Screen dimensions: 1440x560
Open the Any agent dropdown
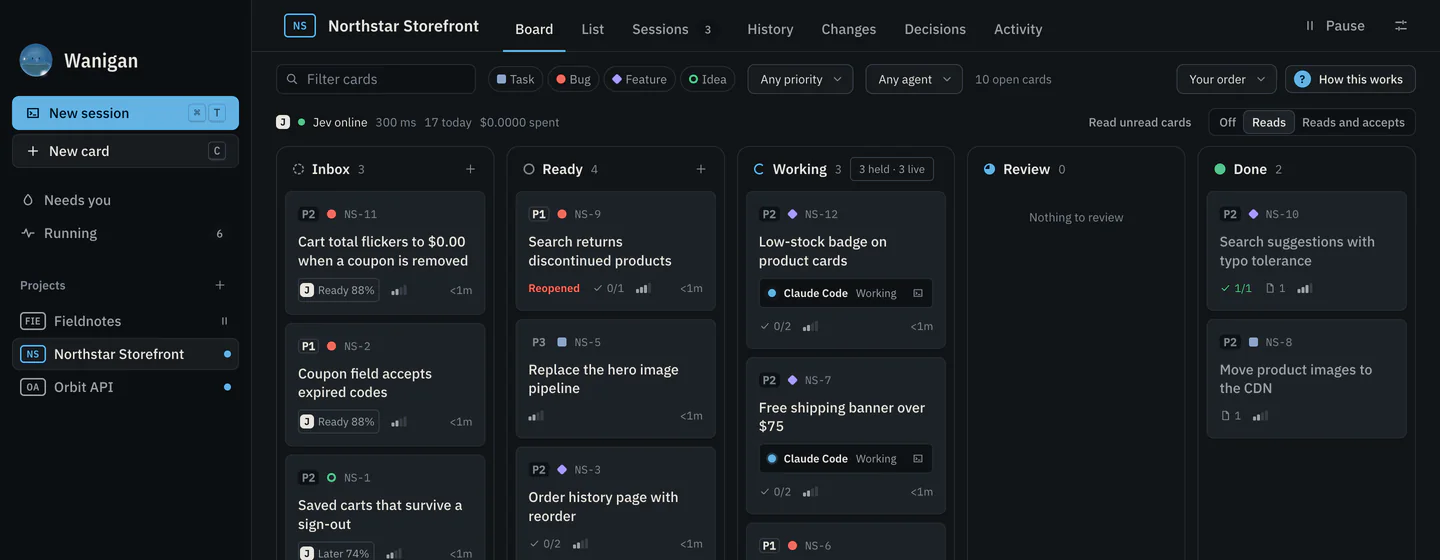pyautogui.click(x=914, y=79)
